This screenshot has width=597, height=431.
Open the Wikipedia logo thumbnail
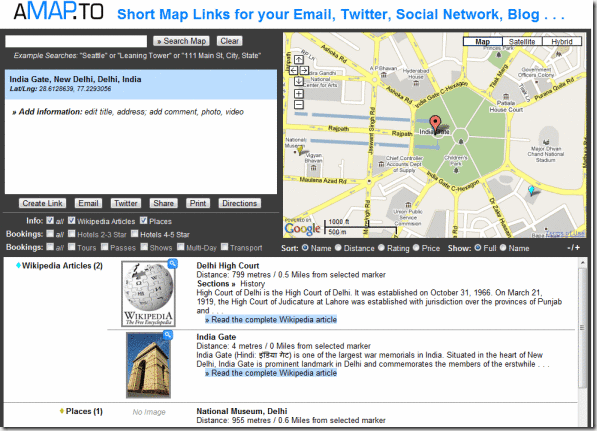[x=148, y=294]
